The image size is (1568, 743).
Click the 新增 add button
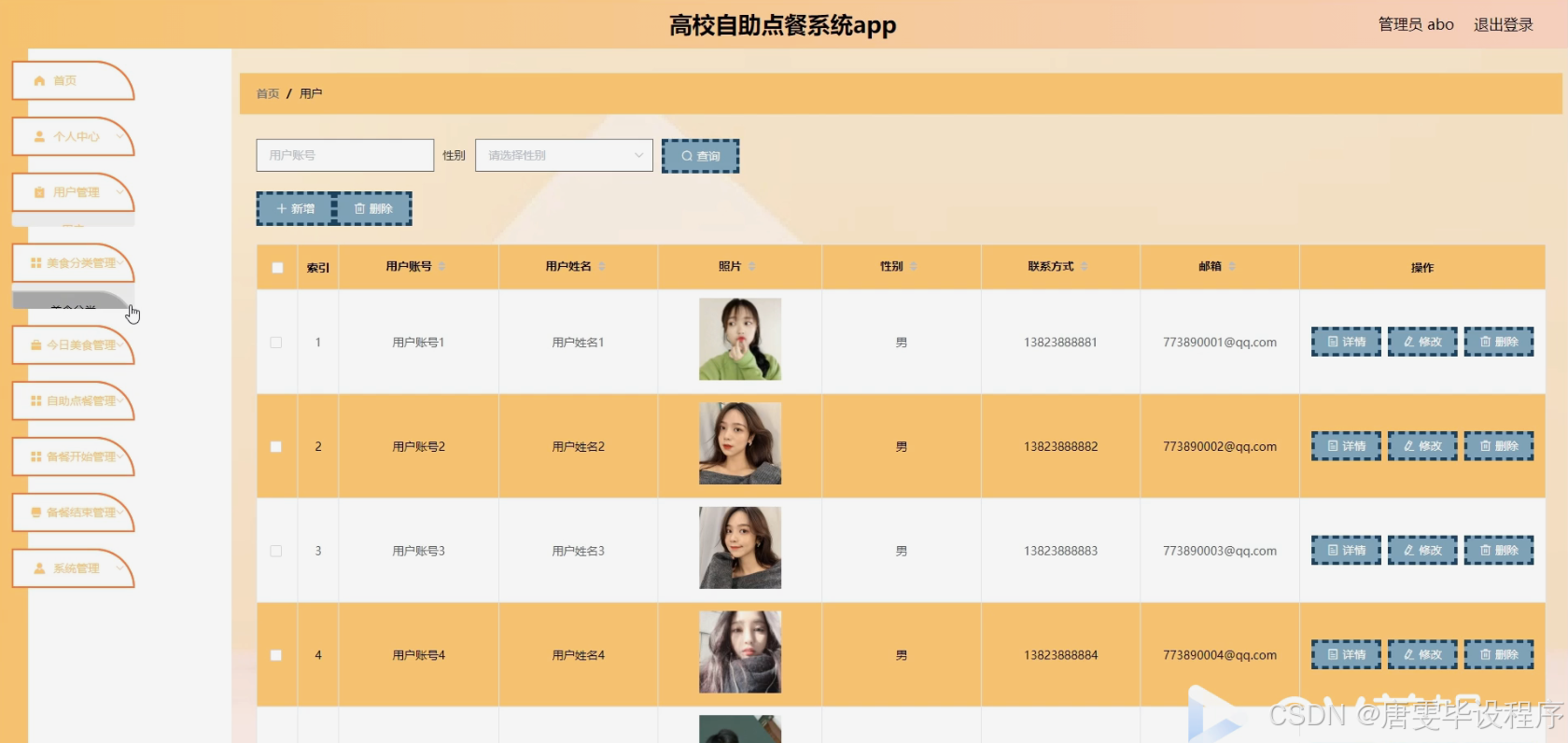coord(295,208)
